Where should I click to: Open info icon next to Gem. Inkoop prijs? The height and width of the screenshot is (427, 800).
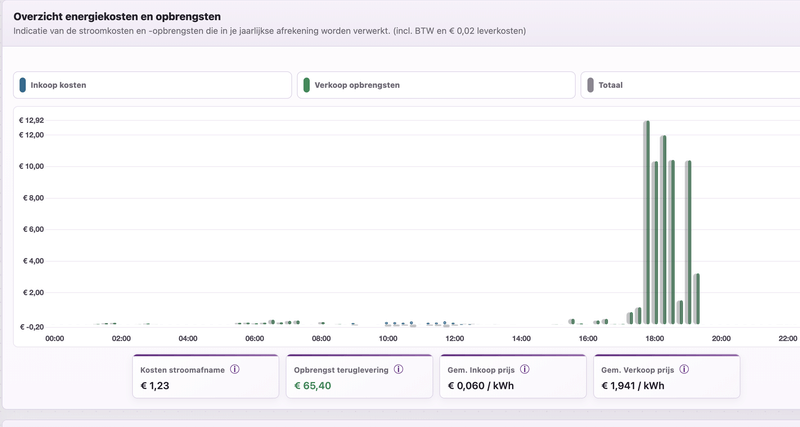tap(524, 369)
